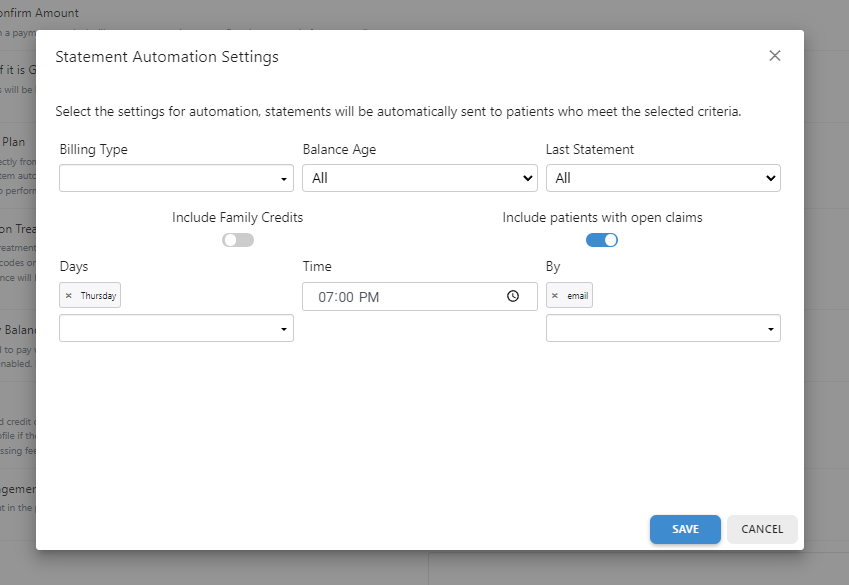Image resolution: width=849 pixels, height=585 pixels.
Task: Click the CANCEL button
Action: tap(762, 529)
